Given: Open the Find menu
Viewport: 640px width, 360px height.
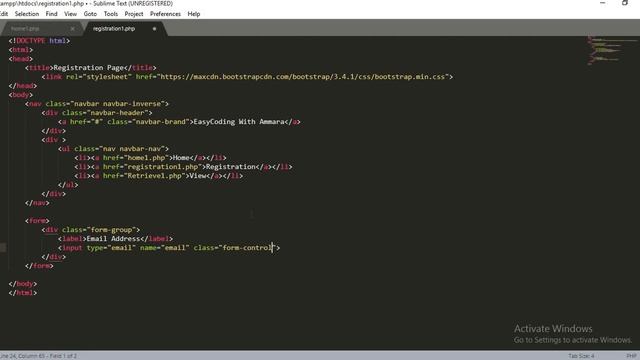Looking at the screenshot, I should 51,14.
